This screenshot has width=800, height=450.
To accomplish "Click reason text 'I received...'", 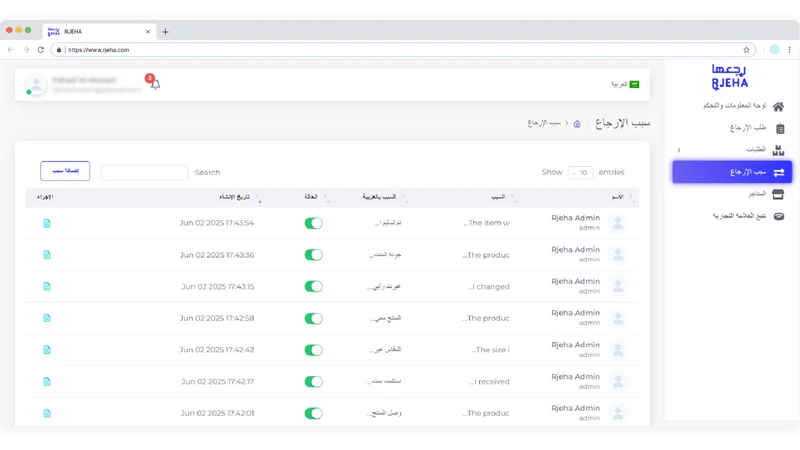I will pyautogui.click(x=489, y=382).
